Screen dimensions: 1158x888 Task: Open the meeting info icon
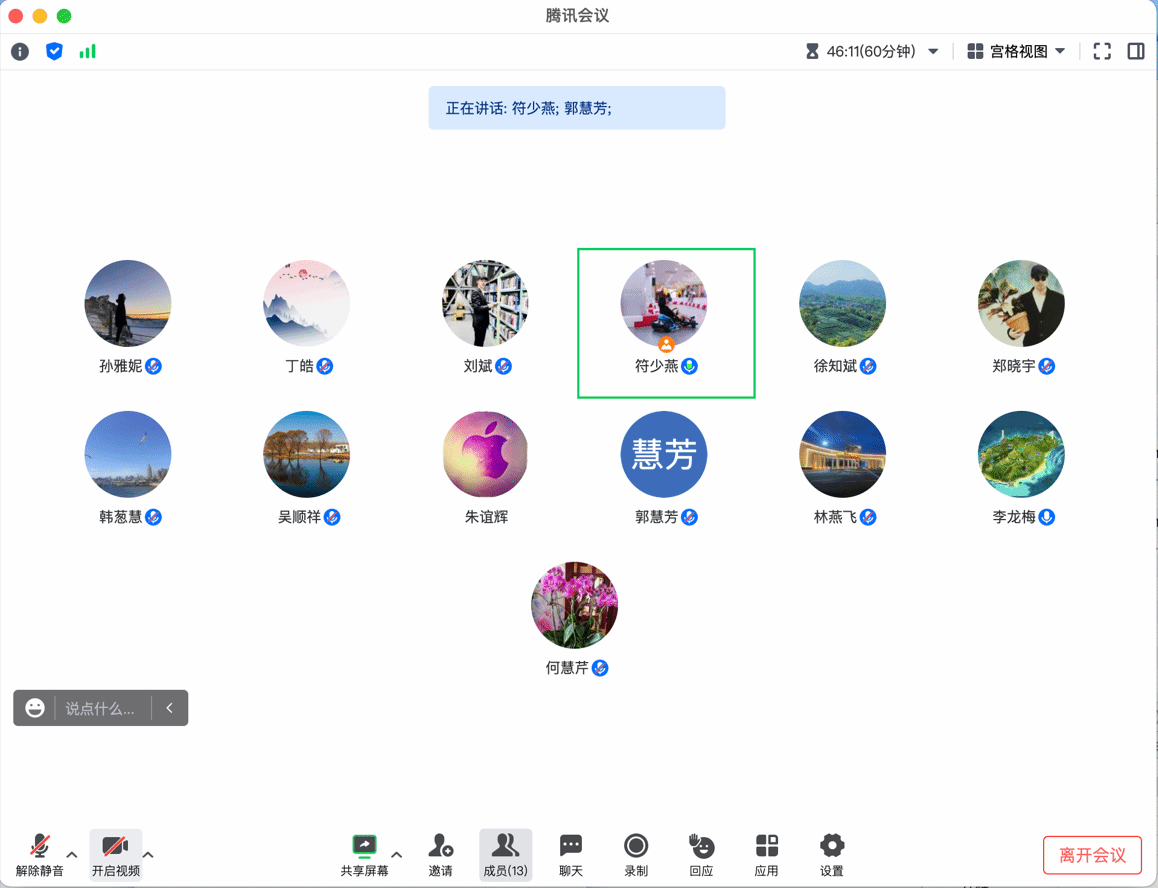tap(20, 52)
